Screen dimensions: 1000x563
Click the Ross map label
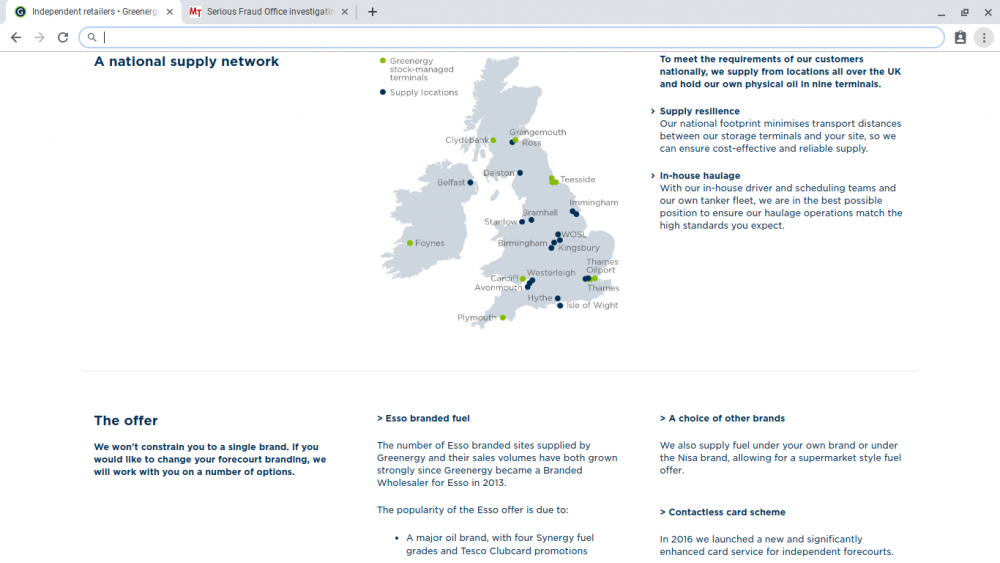point(531,143)
